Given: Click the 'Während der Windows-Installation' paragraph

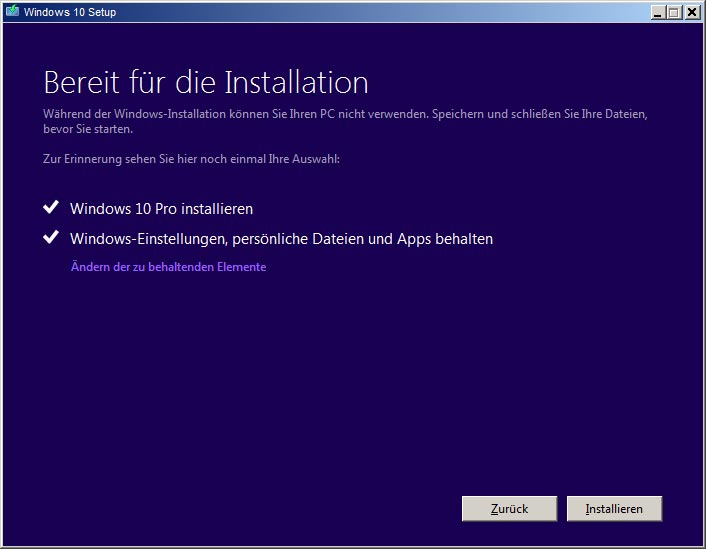Looking at the screenshot, I should (x=345, y=121).
